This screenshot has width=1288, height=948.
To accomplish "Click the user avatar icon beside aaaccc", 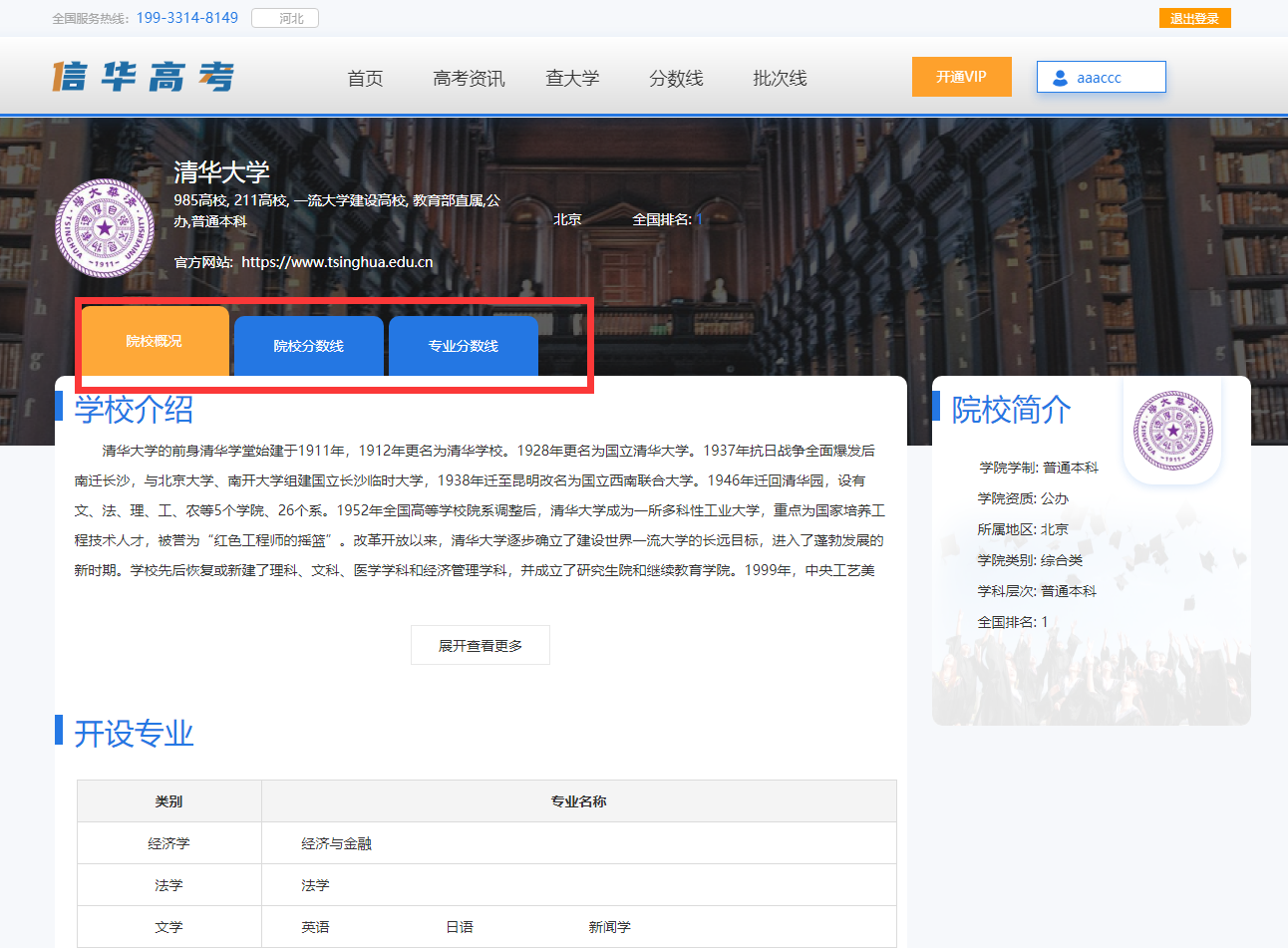I will [x=1060, y=78].
